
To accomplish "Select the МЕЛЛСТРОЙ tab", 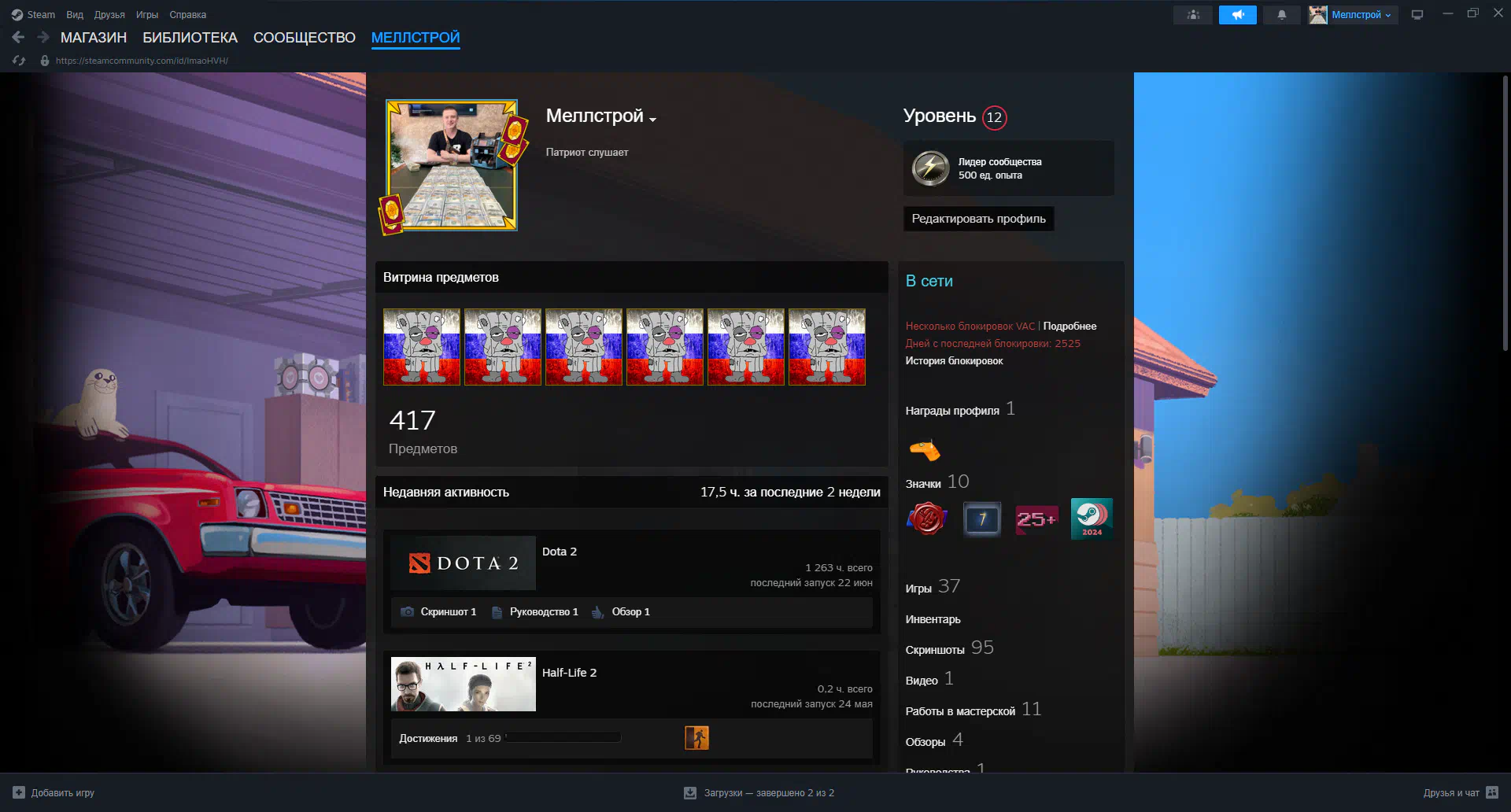I will (x=416, y=38).
